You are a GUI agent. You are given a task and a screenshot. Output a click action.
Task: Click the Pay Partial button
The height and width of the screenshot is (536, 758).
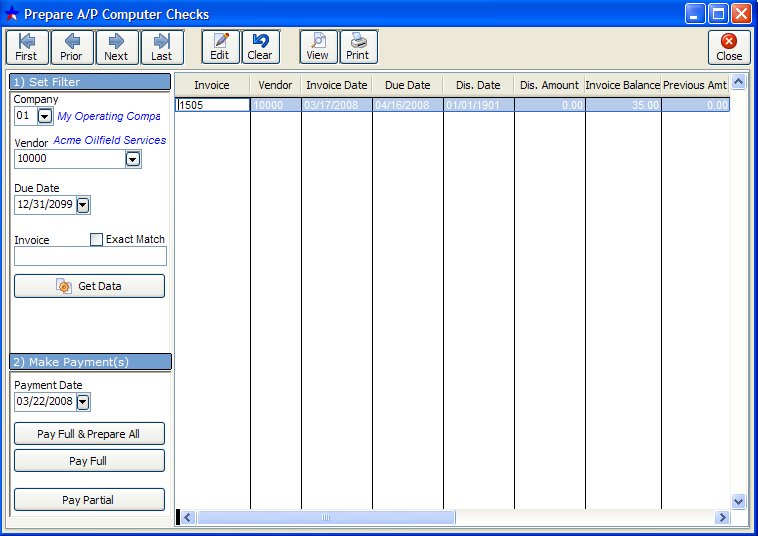pyautogui.click(x=89, y=500)
